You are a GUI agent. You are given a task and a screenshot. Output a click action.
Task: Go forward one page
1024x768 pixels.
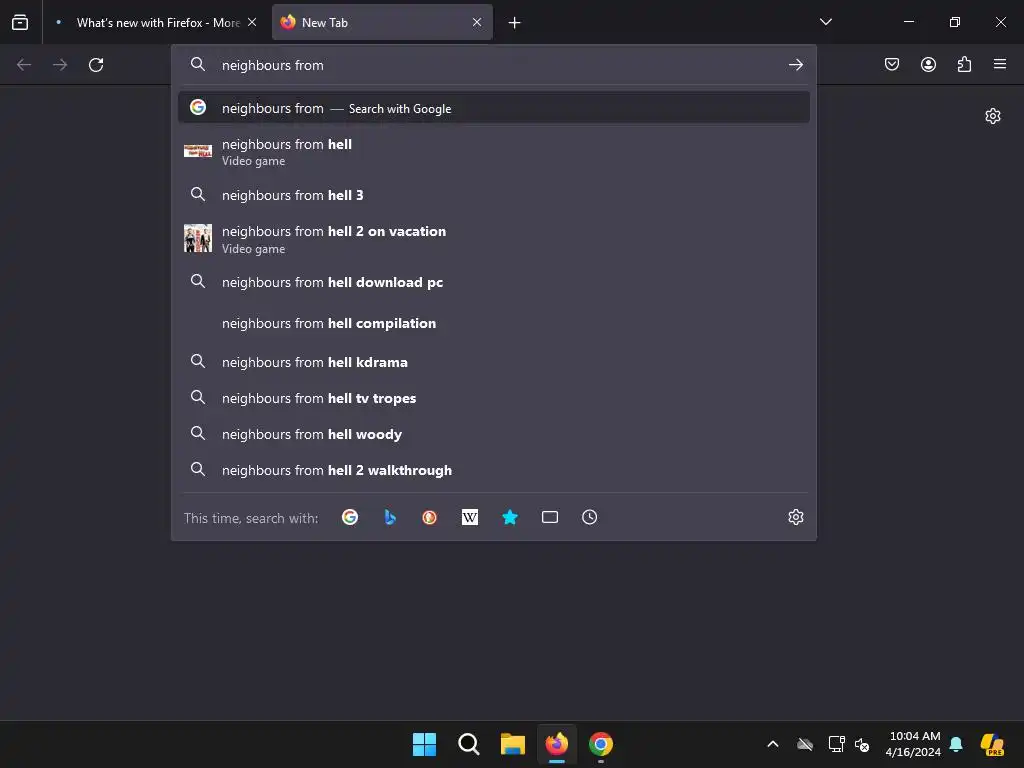click(x=60, y=65)
